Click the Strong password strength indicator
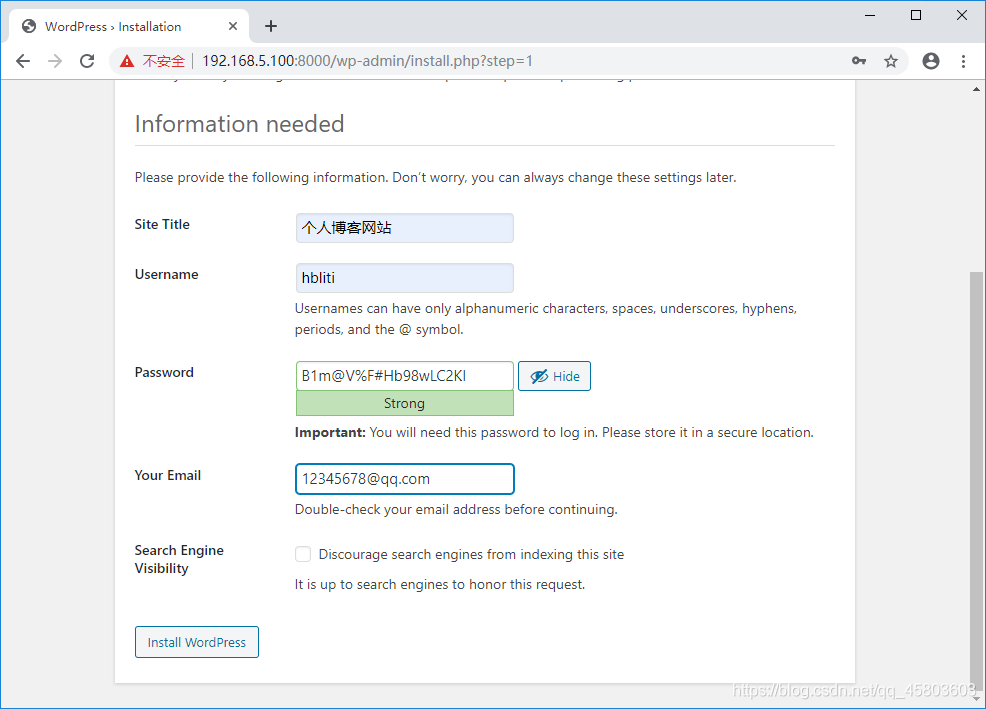Viewport: 986px width, 709px height. coord(404,403)
